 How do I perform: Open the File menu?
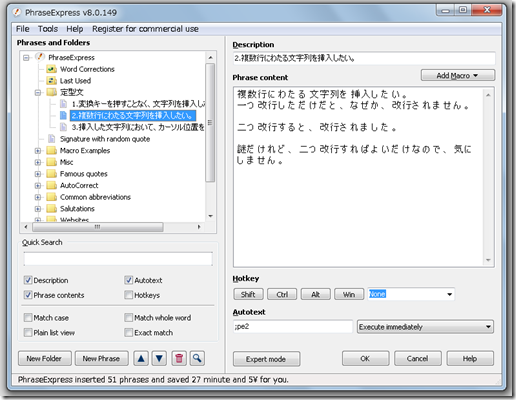(x=23, y=29)
